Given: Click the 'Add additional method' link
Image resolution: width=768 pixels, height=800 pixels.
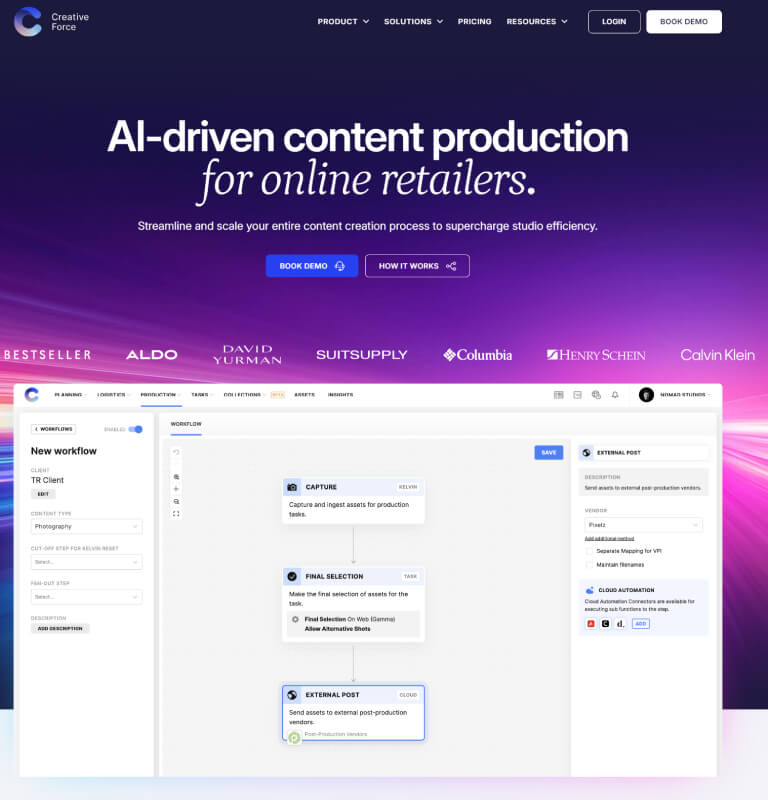Looking at the screenshot, I should (609, 539).
